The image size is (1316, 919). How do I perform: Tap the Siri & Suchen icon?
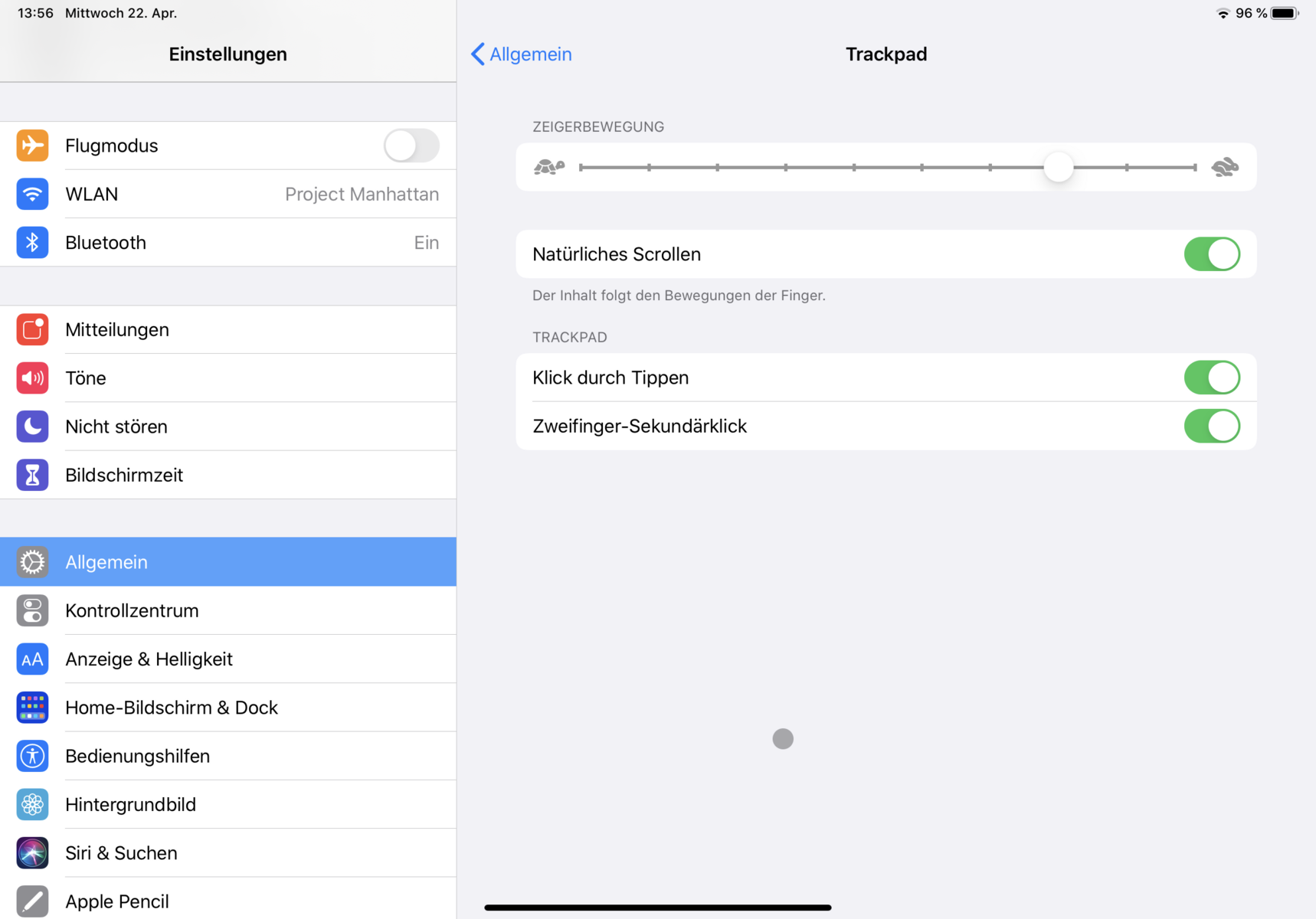pyautogui.click(x=32, y=853)
